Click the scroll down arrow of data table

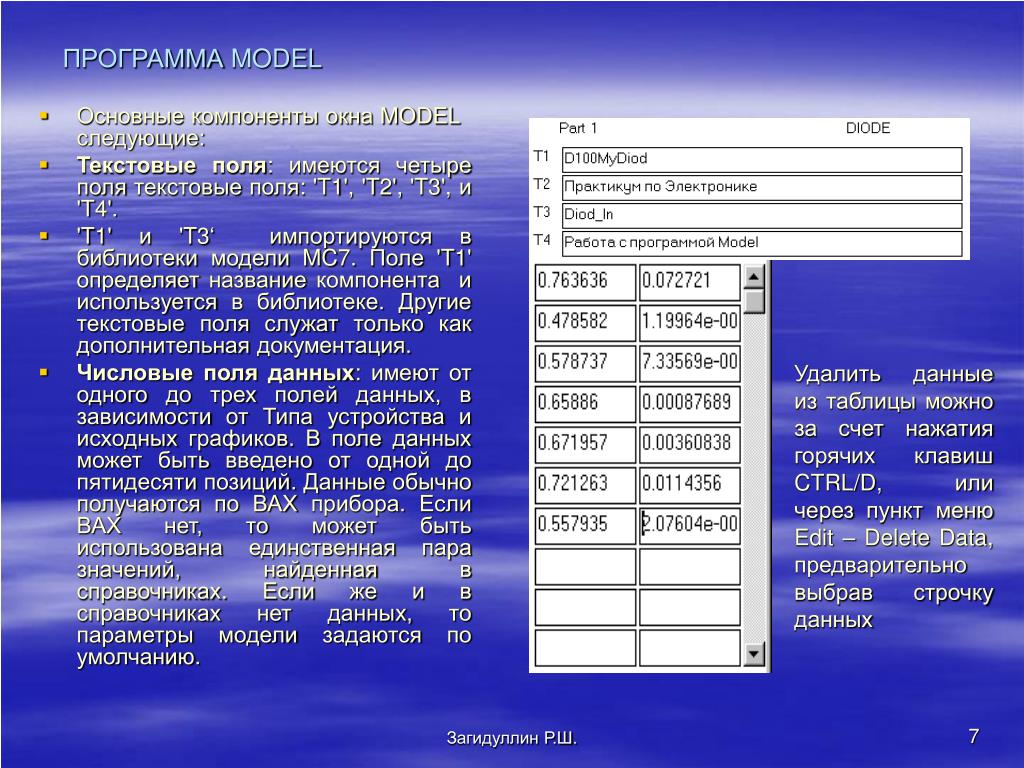click(754, 653)
